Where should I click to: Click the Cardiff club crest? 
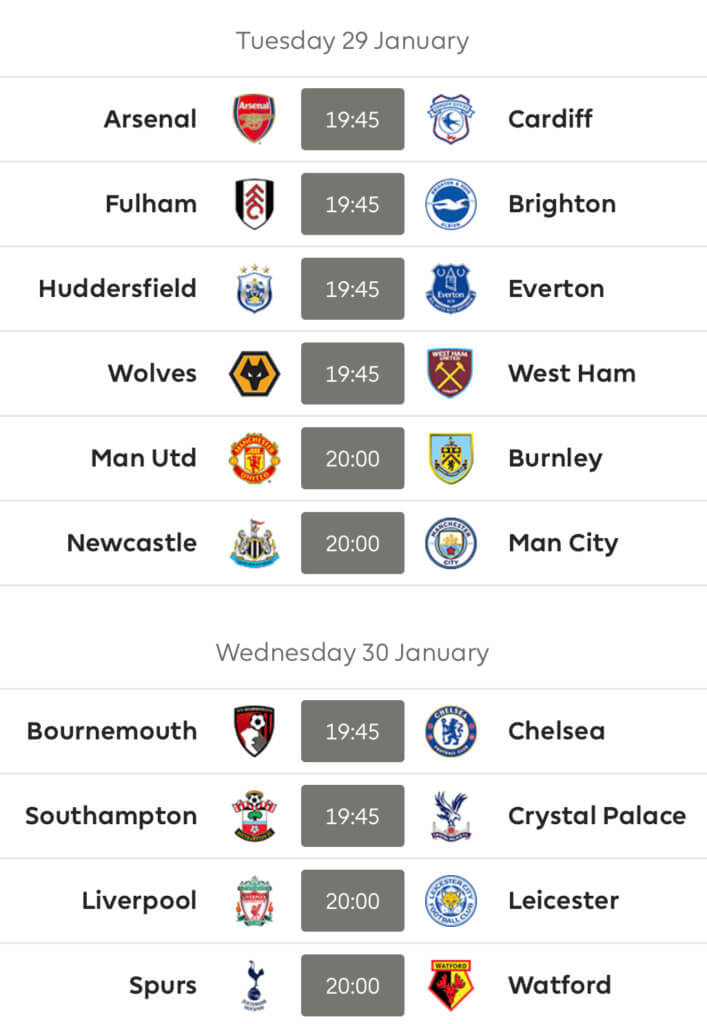coord(450,118)
